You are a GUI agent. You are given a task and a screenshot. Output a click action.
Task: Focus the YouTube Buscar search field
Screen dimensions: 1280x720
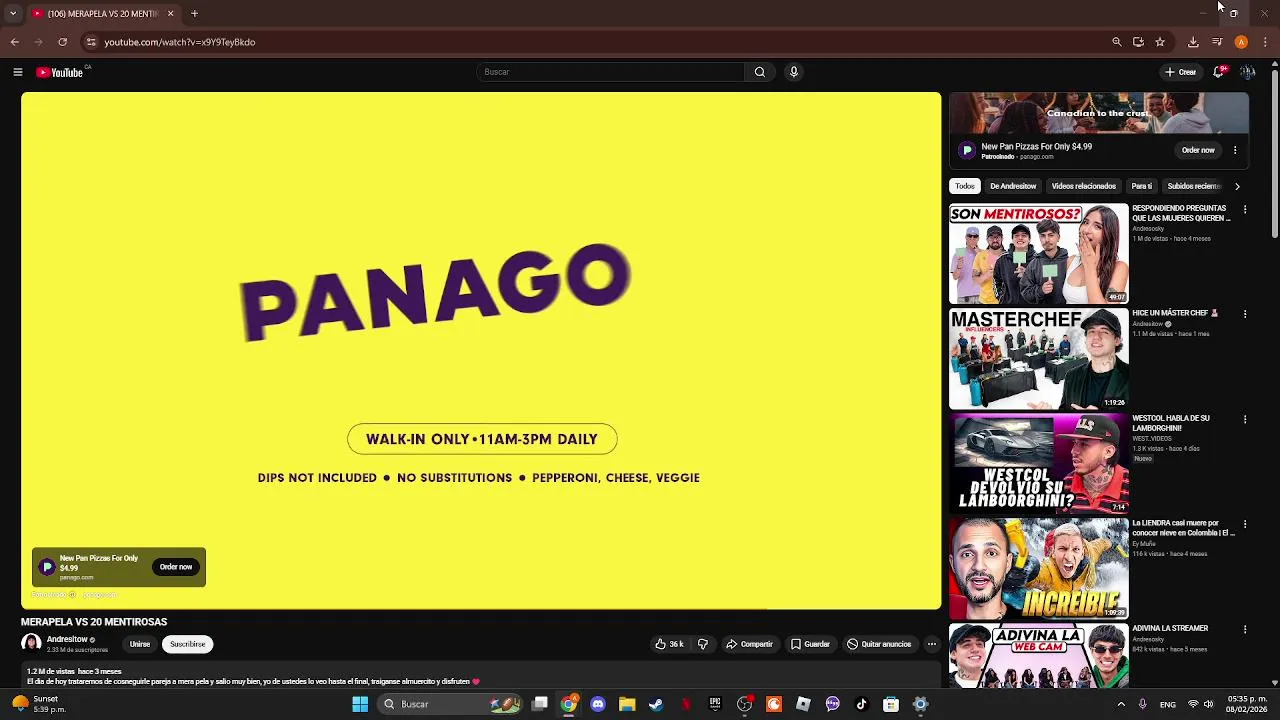tap(611, 72)
